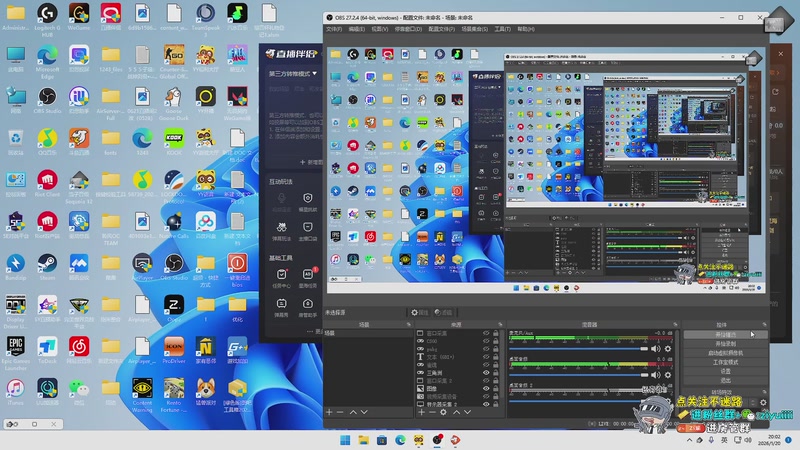The height and width of the screenshot is (450, 800).
Task: Move selected scene down with chevron
Action: tap(364, 412)
